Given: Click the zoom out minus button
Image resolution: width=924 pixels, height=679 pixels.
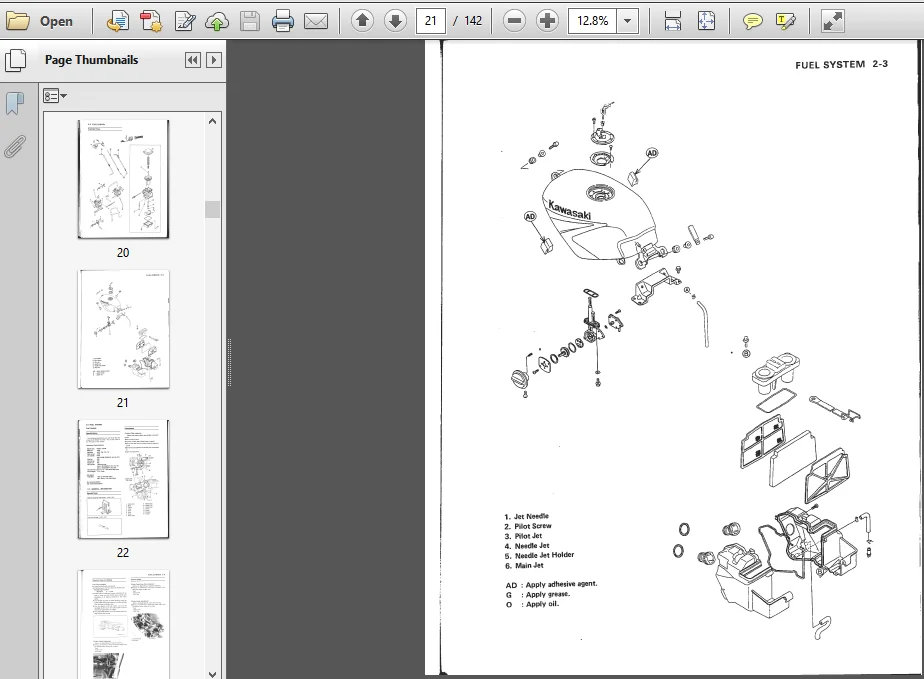Looking at the screenshot, I should point(514,21).
